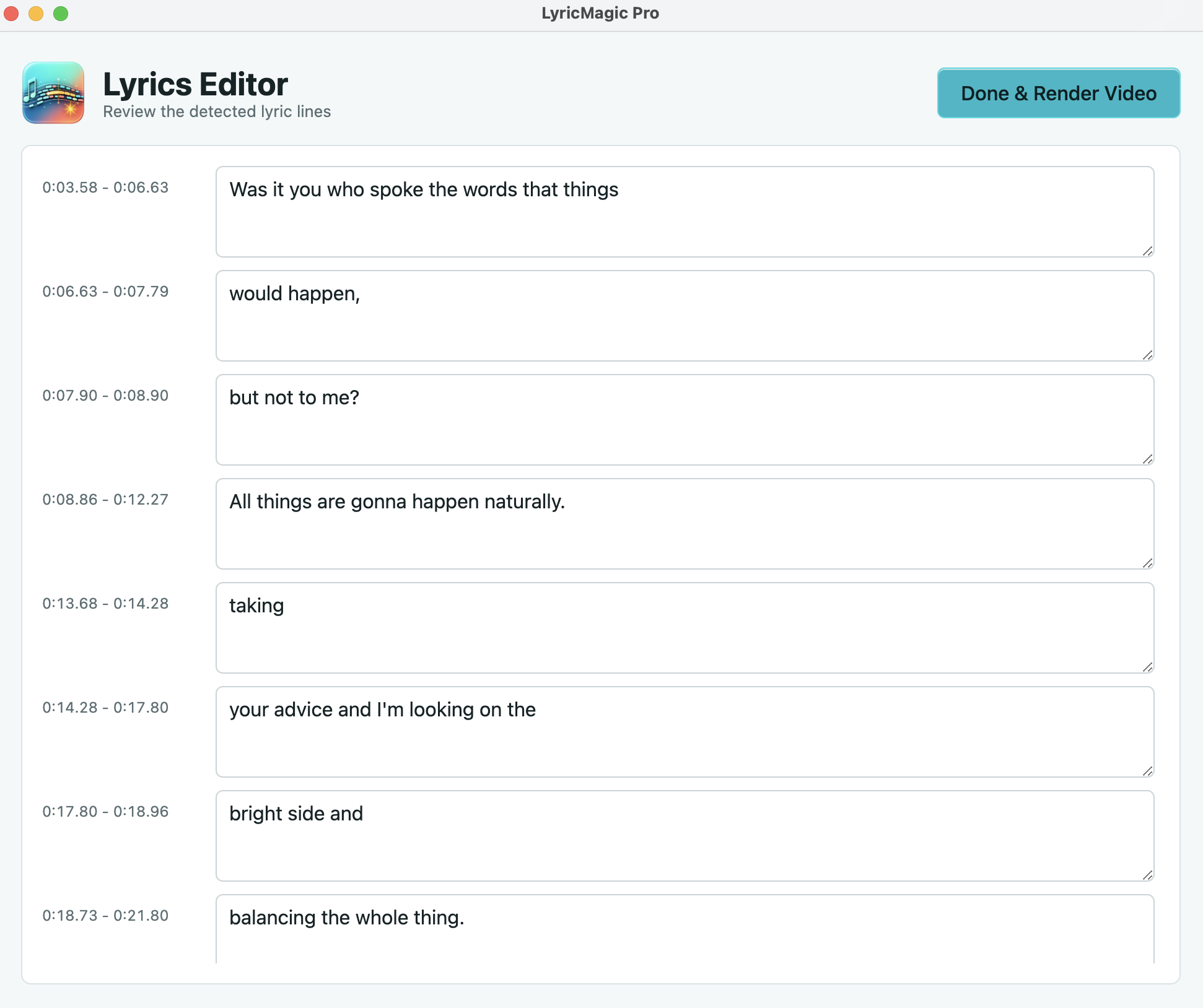Viewport: 1203px width, 1008px height.
Task: Click the LyricMagic Pro app logo icon
Action: (53, 93)
